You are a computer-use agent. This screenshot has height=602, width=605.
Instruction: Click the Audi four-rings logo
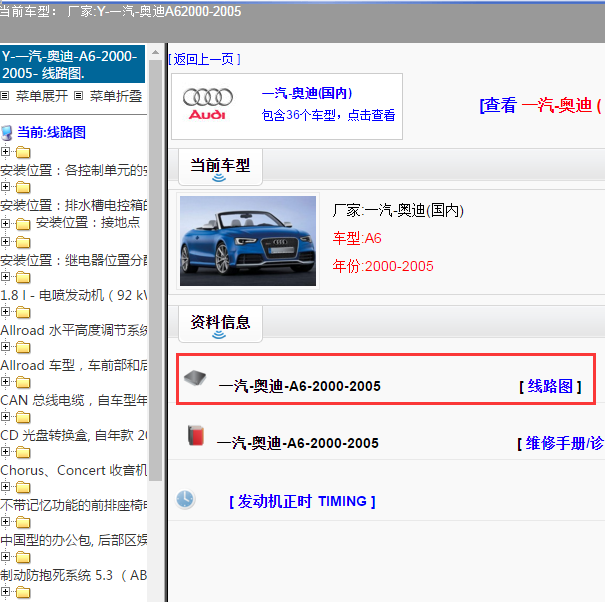point(208,104)
